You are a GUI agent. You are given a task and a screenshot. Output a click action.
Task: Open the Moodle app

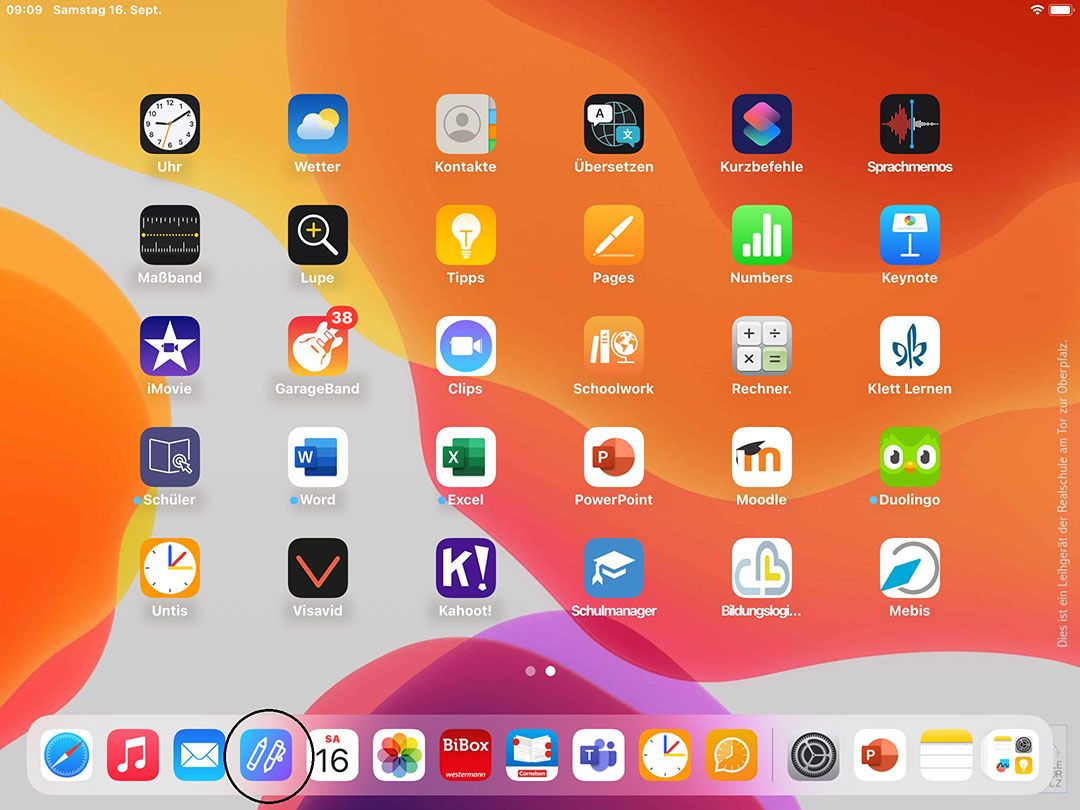762,457
